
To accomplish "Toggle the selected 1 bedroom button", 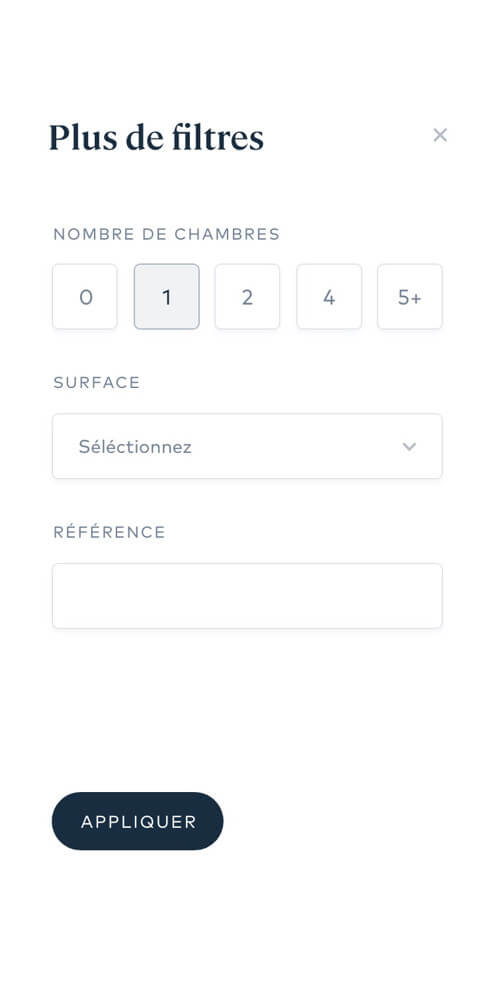I will (x=166, y=297).
